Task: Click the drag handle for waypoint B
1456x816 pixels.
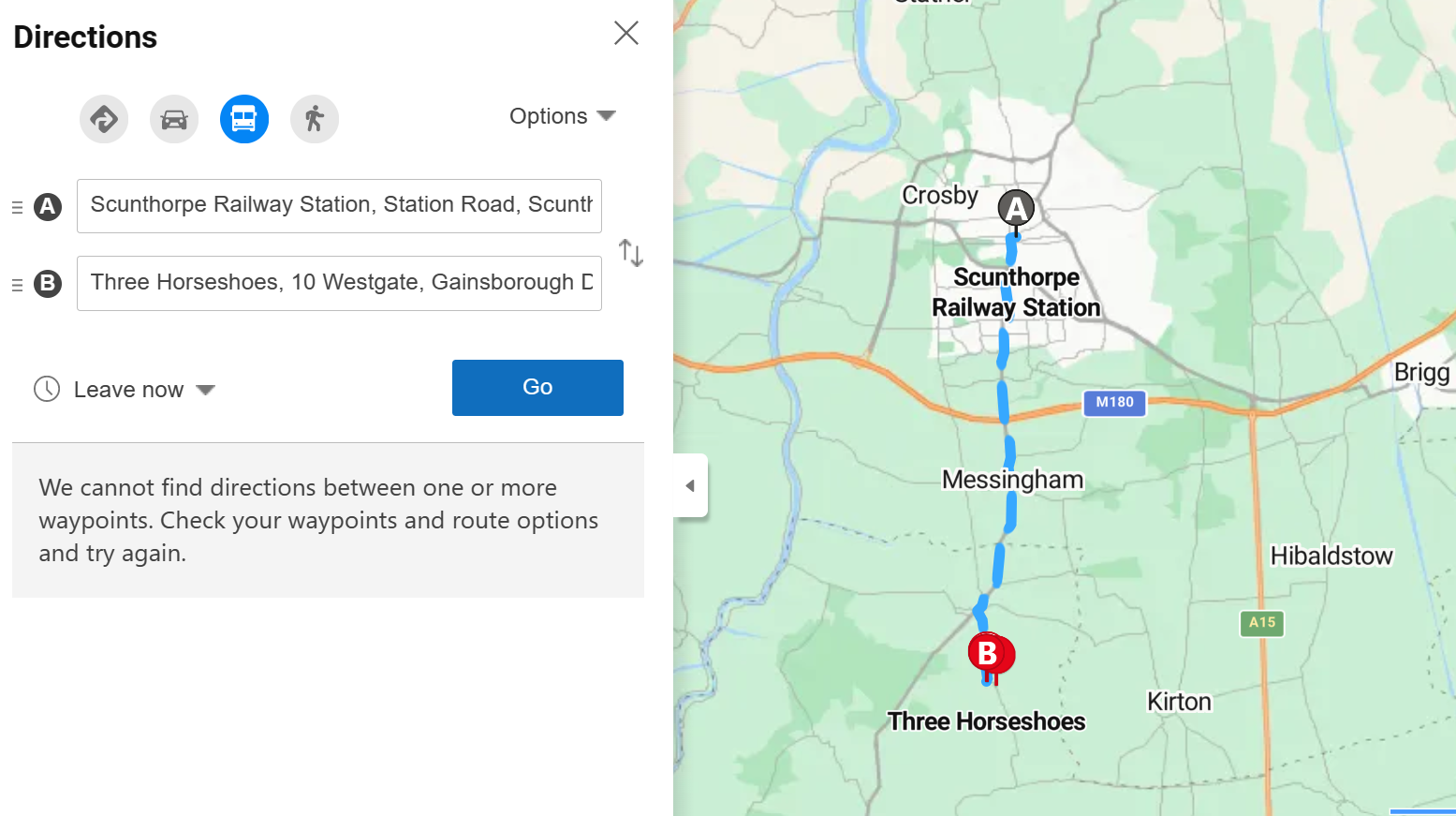Action: coord(17,284)
